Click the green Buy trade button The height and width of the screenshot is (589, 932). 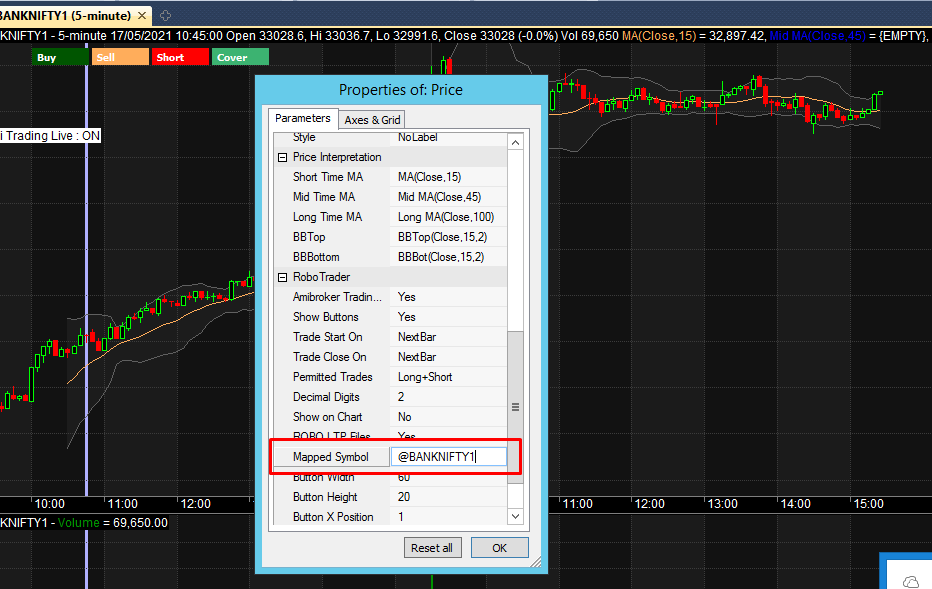coord(60,57)
